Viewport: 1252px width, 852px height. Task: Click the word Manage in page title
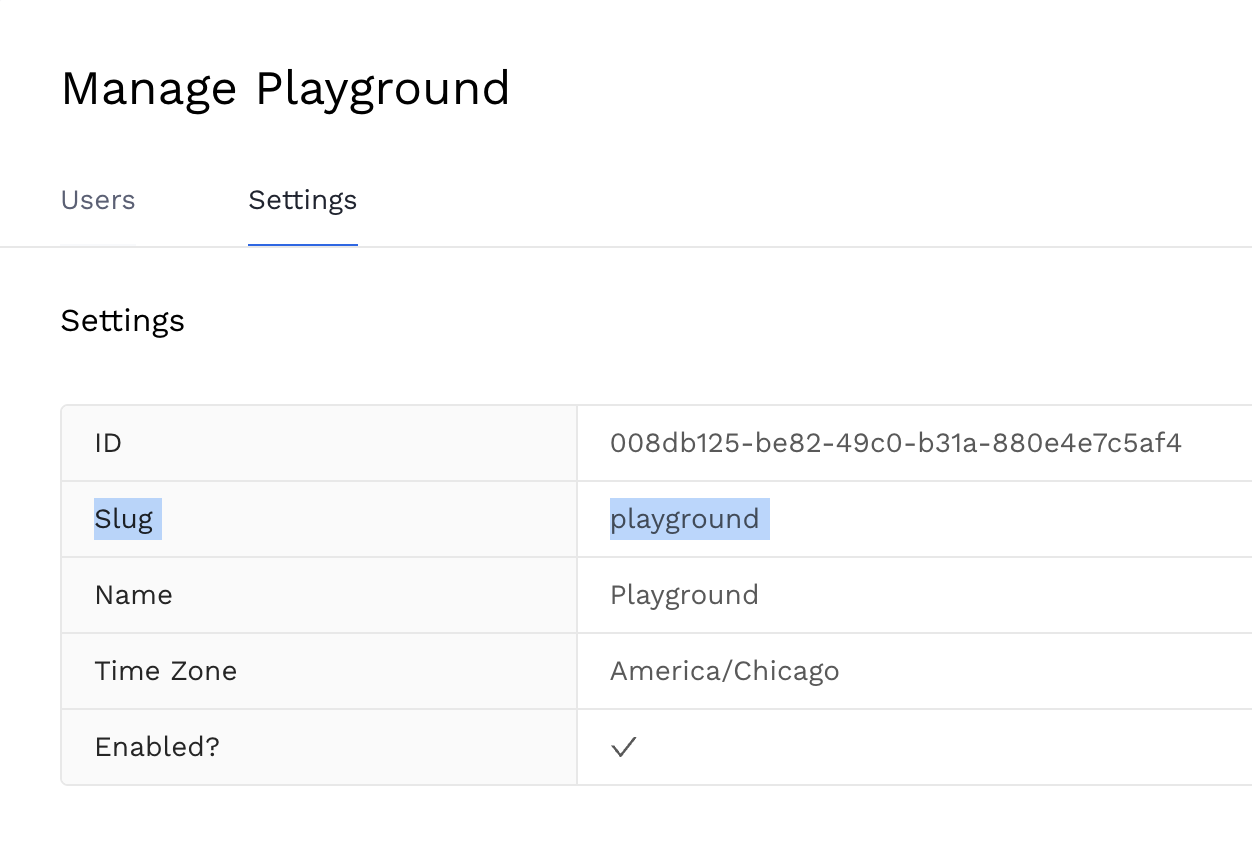tap(149, 88)
